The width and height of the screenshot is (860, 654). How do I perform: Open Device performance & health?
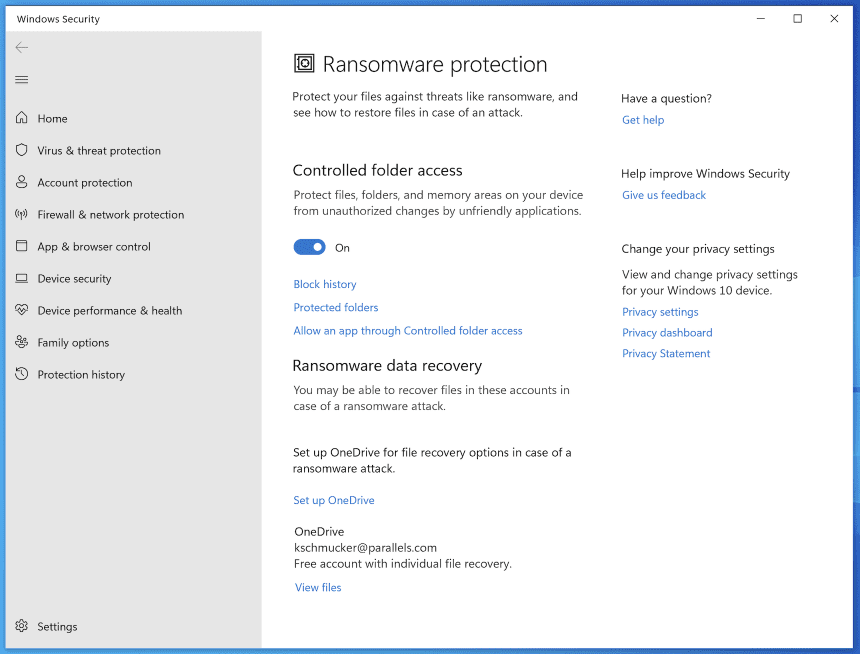110,311
